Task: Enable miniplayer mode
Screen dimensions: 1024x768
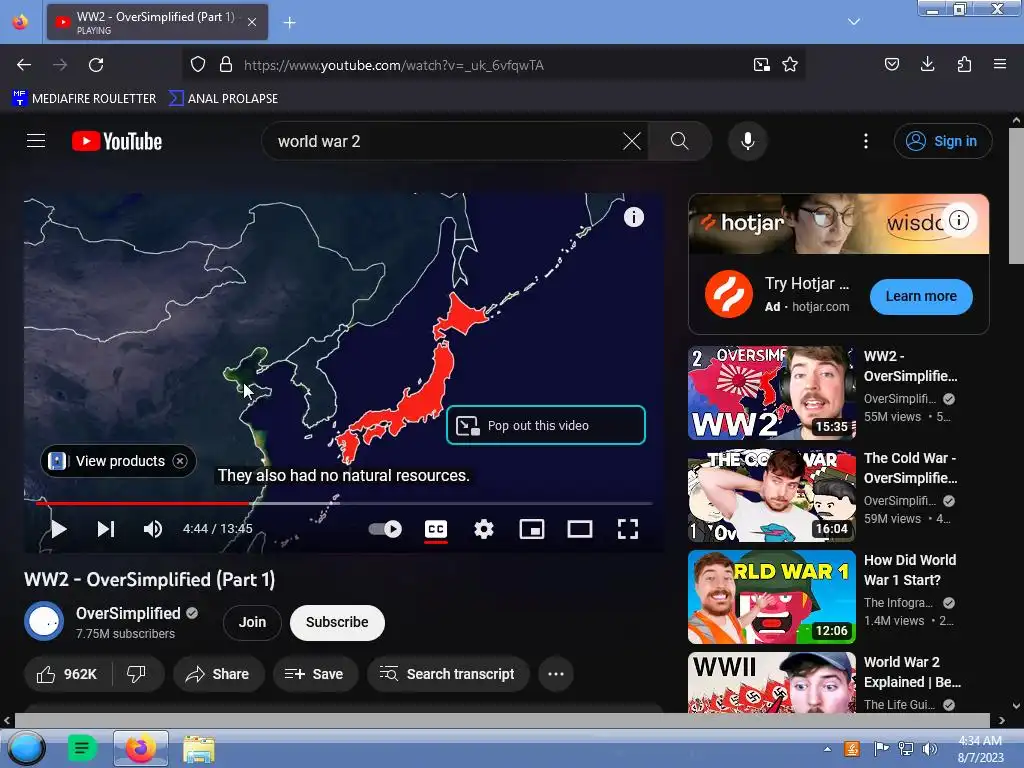Action: 532,529
